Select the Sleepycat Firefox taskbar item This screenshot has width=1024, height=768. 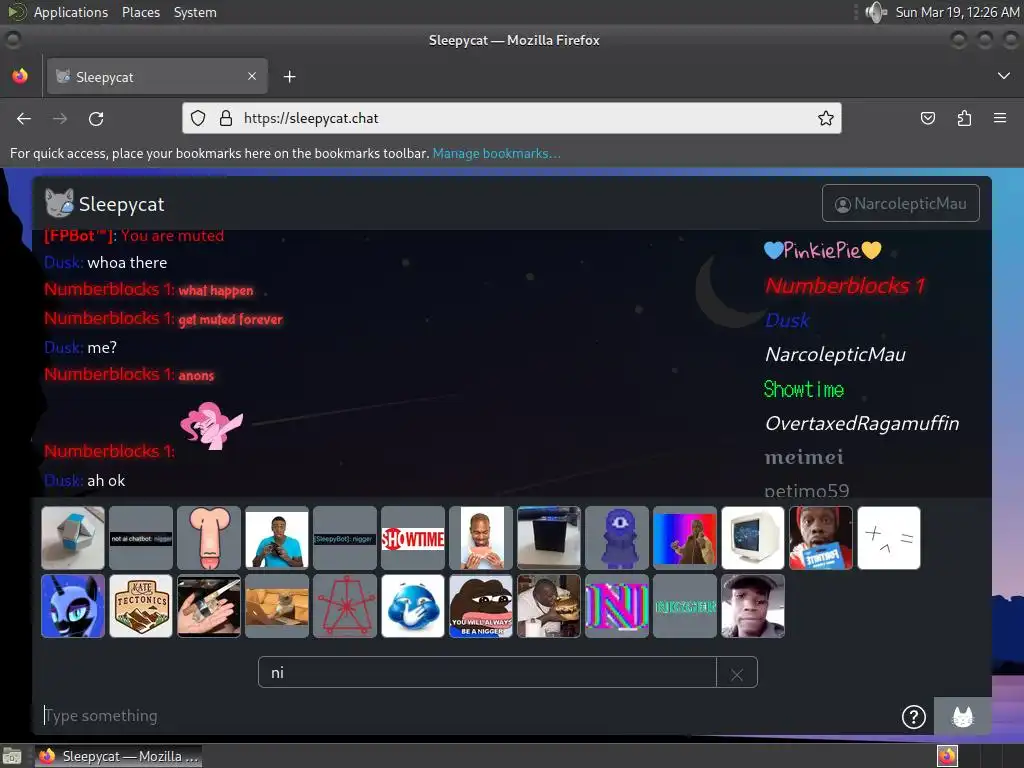118,756
